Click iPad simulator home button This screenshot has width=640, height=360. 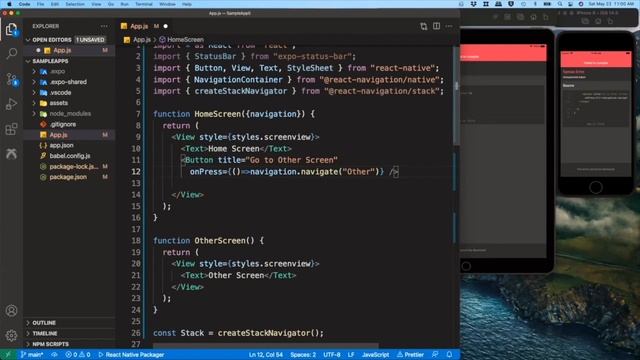pyautogui.click(x=467, y=266)
